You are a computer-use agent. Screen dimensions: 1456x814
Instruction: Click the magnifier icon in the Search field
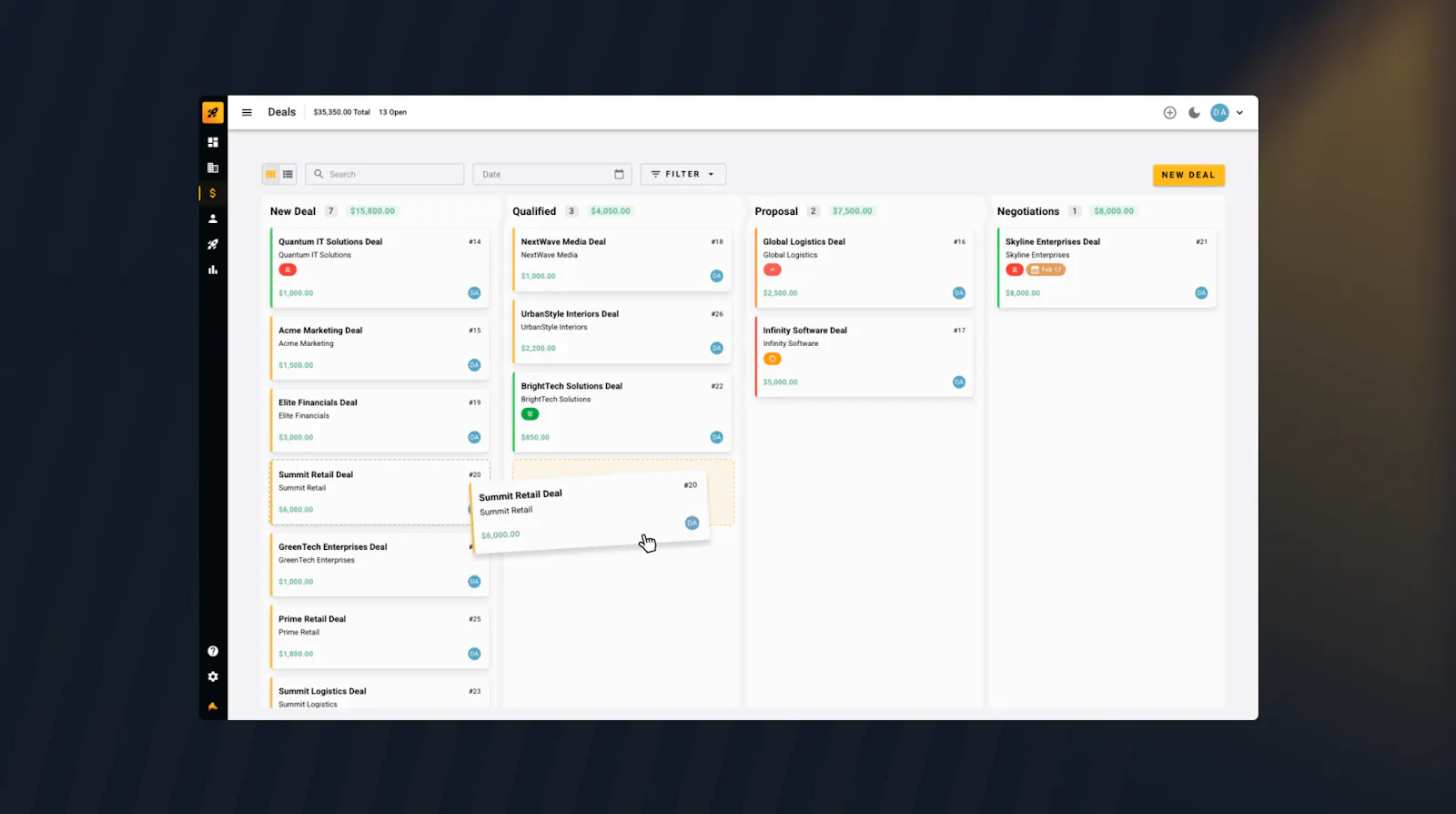pos(318,174)
